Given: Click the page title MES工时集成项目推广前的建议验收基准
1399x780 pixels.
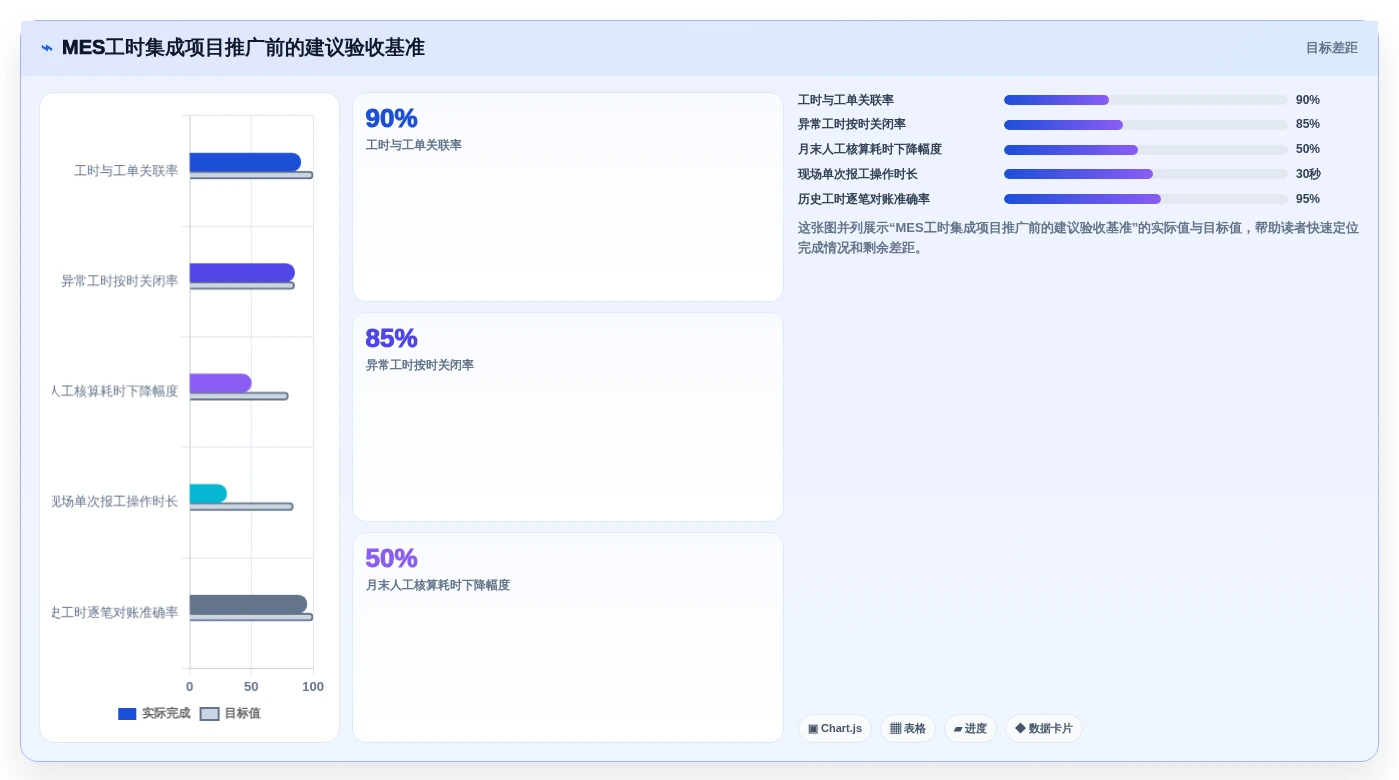Looking at the screenshot, I should tap(243, 48).
